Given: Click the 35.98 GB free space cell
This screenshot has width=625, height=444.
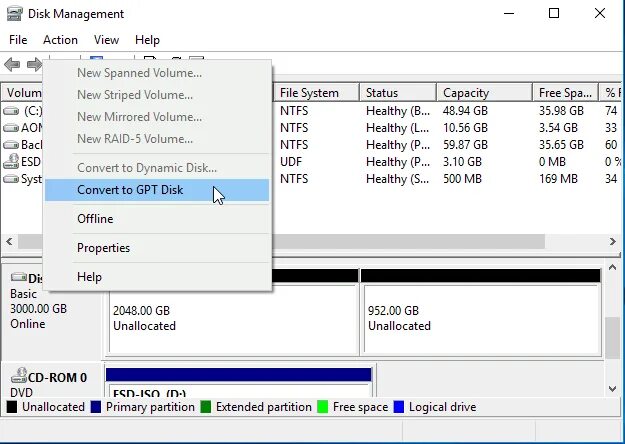Looking at the screenshot, I should (561, 111).
